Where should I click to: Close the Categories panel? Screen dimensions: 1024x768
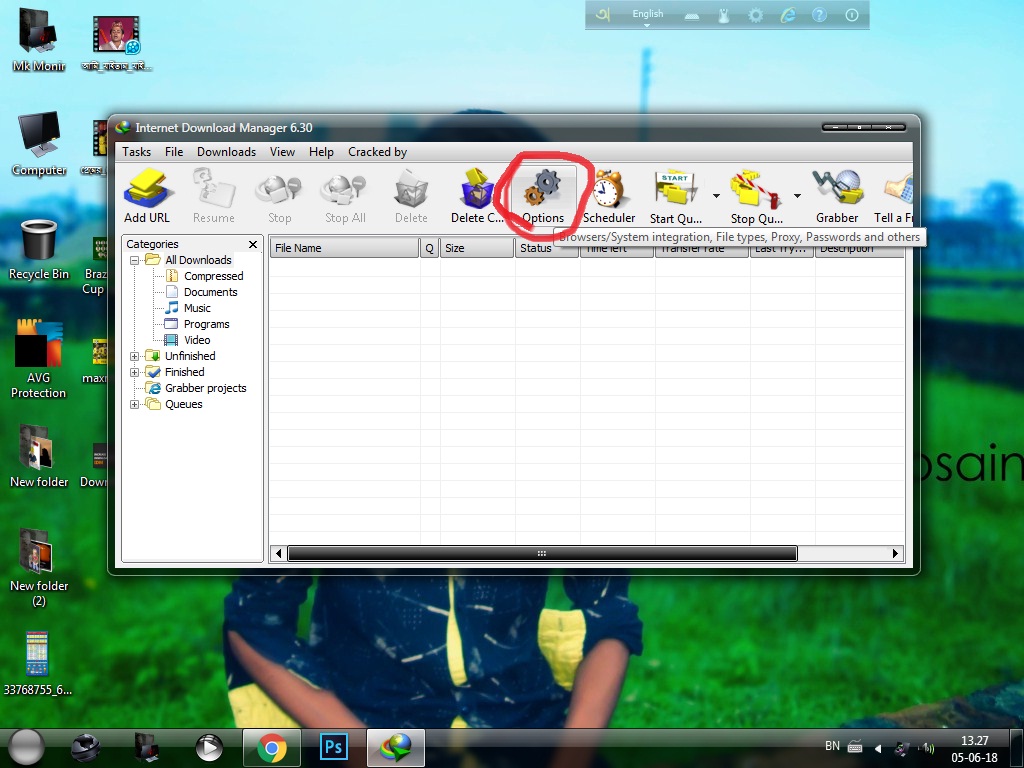pyautogui.click(x=253, y=244)
